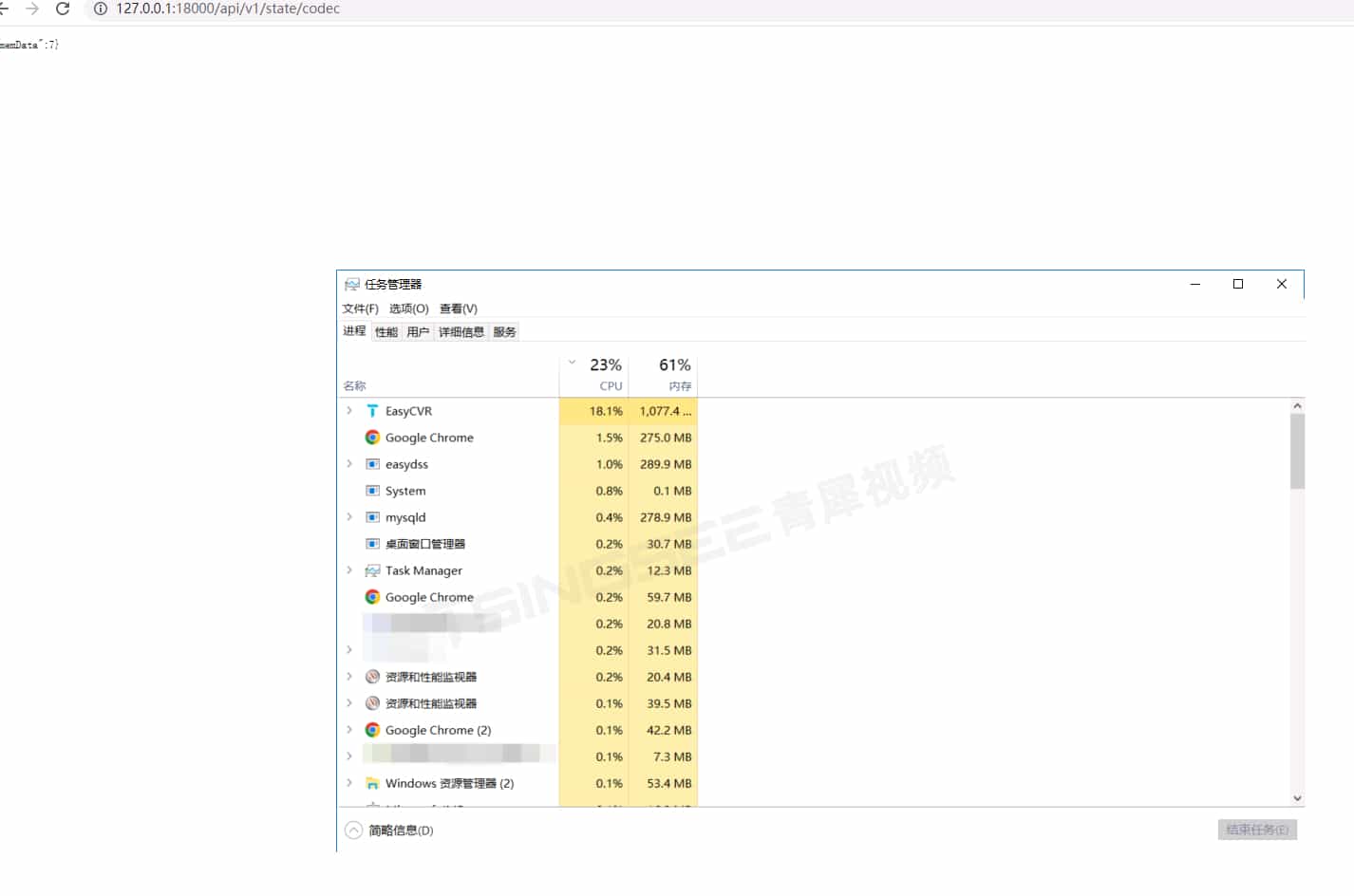Open the 文件 menu
1354x896 pixels.
[x=359, y=308]
